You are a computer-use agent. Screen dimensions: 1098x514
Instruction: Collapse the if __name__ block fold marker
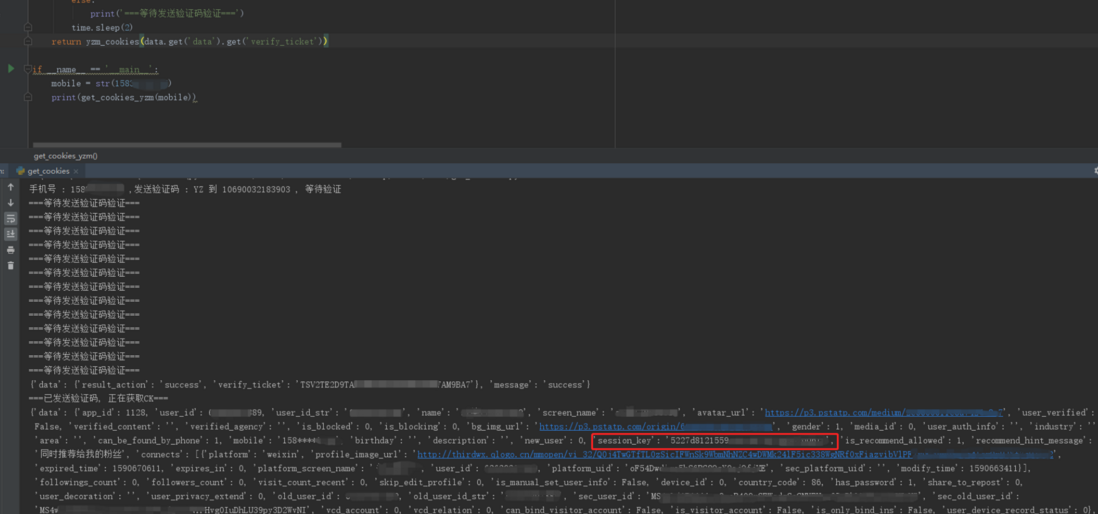coord(27,69)
